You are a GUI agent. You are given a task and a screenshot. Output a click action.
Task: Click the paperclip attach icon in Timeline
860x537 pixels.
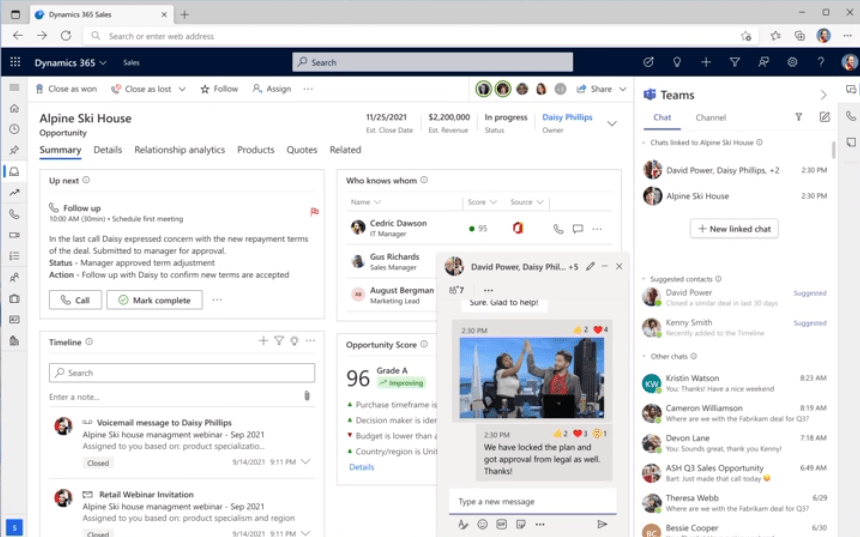[306, 396]
